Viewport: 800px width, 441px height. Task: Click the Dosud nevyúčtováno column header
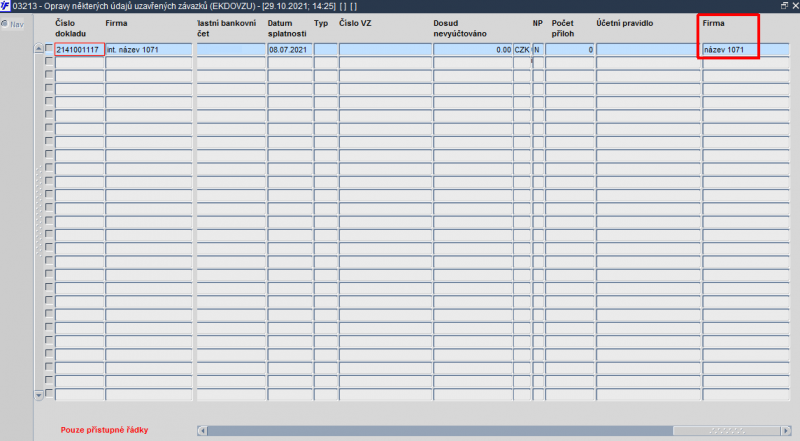pyautogui.click(x=460, y=28)
